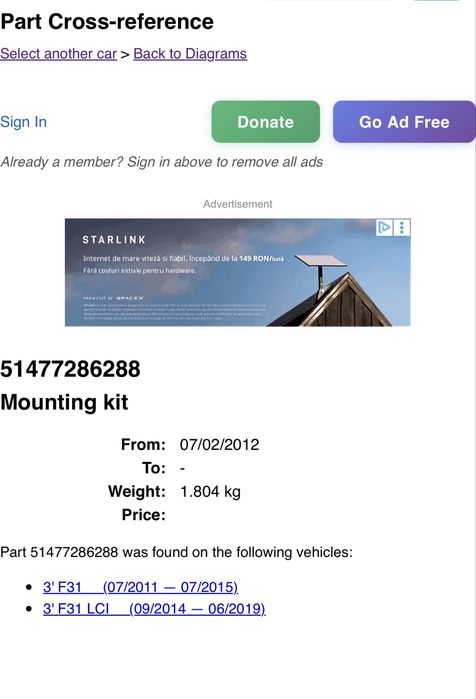Open the 3' F31 (07/2011 — 07/2015) vehicle link
This screenshot has width=476, height=699.
[x=140, y=587]
